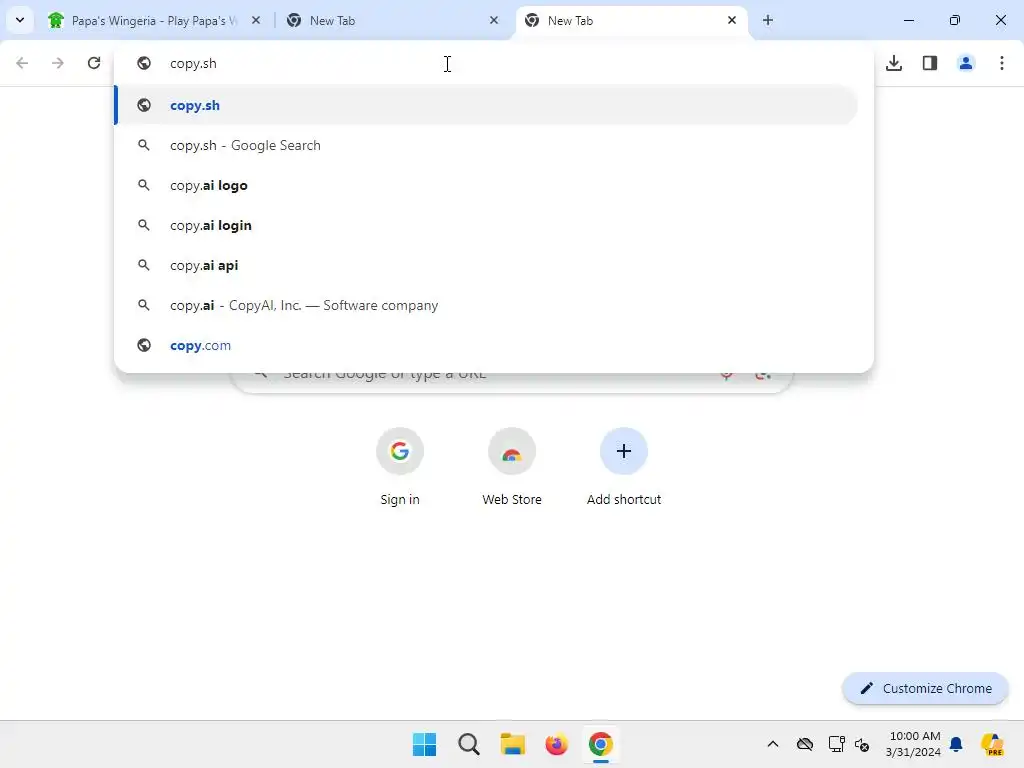Screen dimensions: 1024x768
Task: Launch Firefox from the taskbar
Action: 556,744
